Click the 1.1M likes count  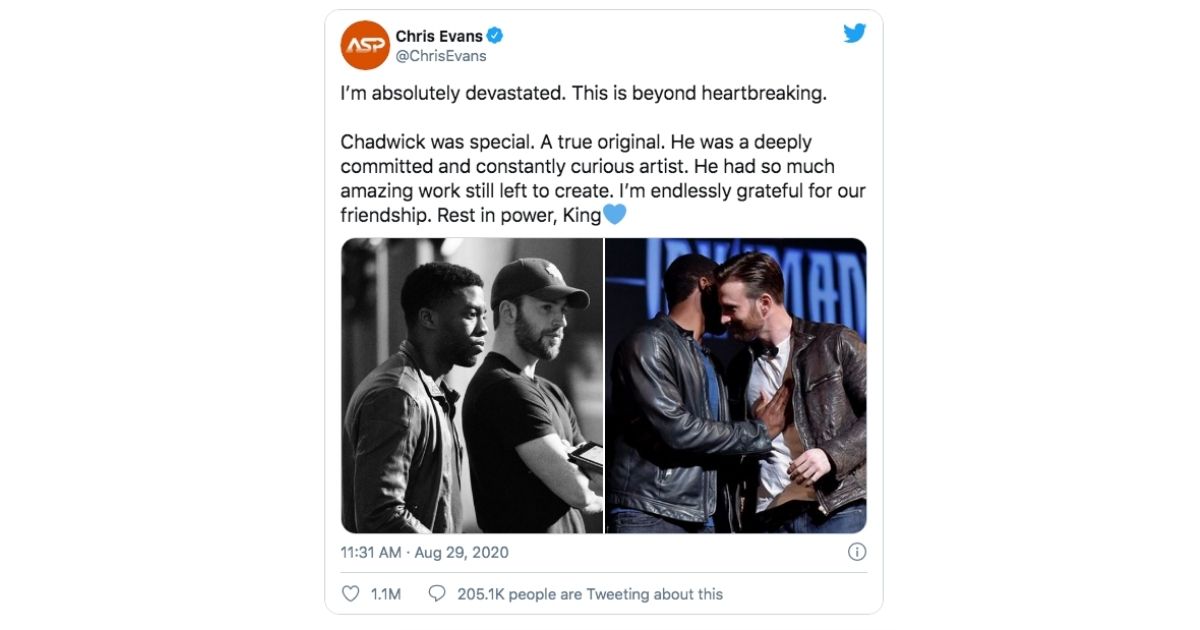tap(385, 594)
